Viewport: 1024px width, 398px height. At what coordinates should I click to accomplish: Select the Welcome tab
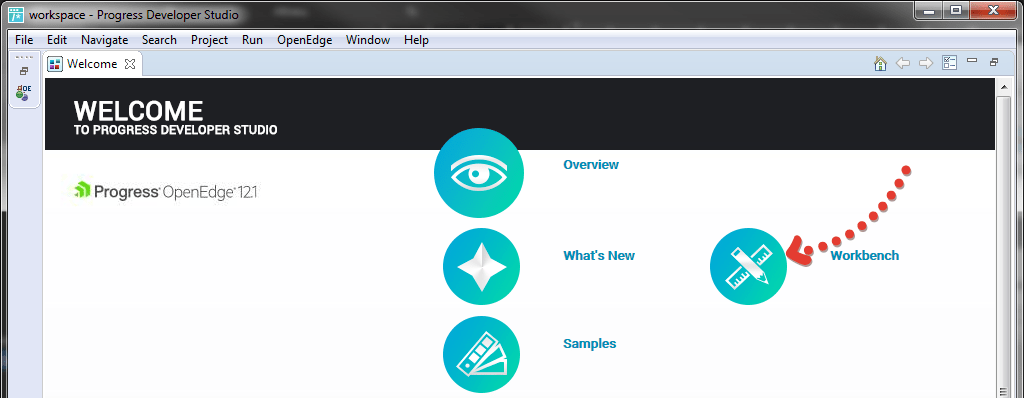(93, 64)
